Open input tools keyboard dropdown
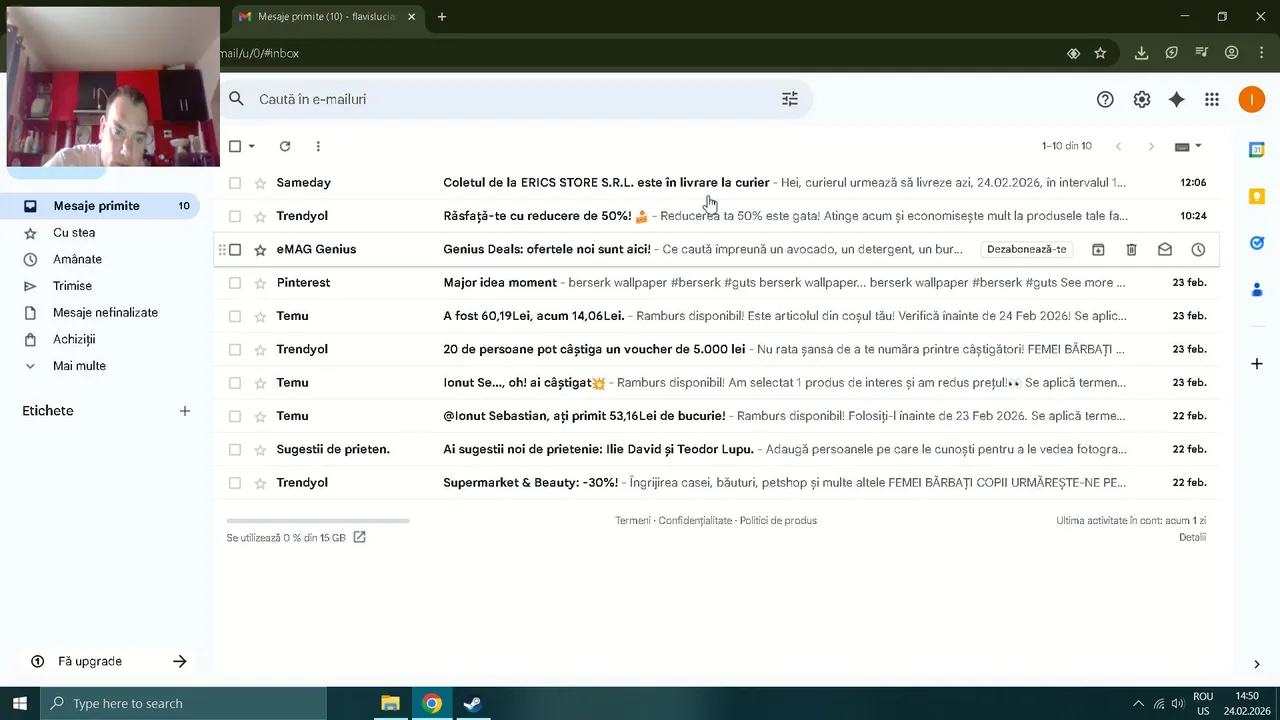The height and width of the screenshot is (720, 1280). pos(1188,146)
